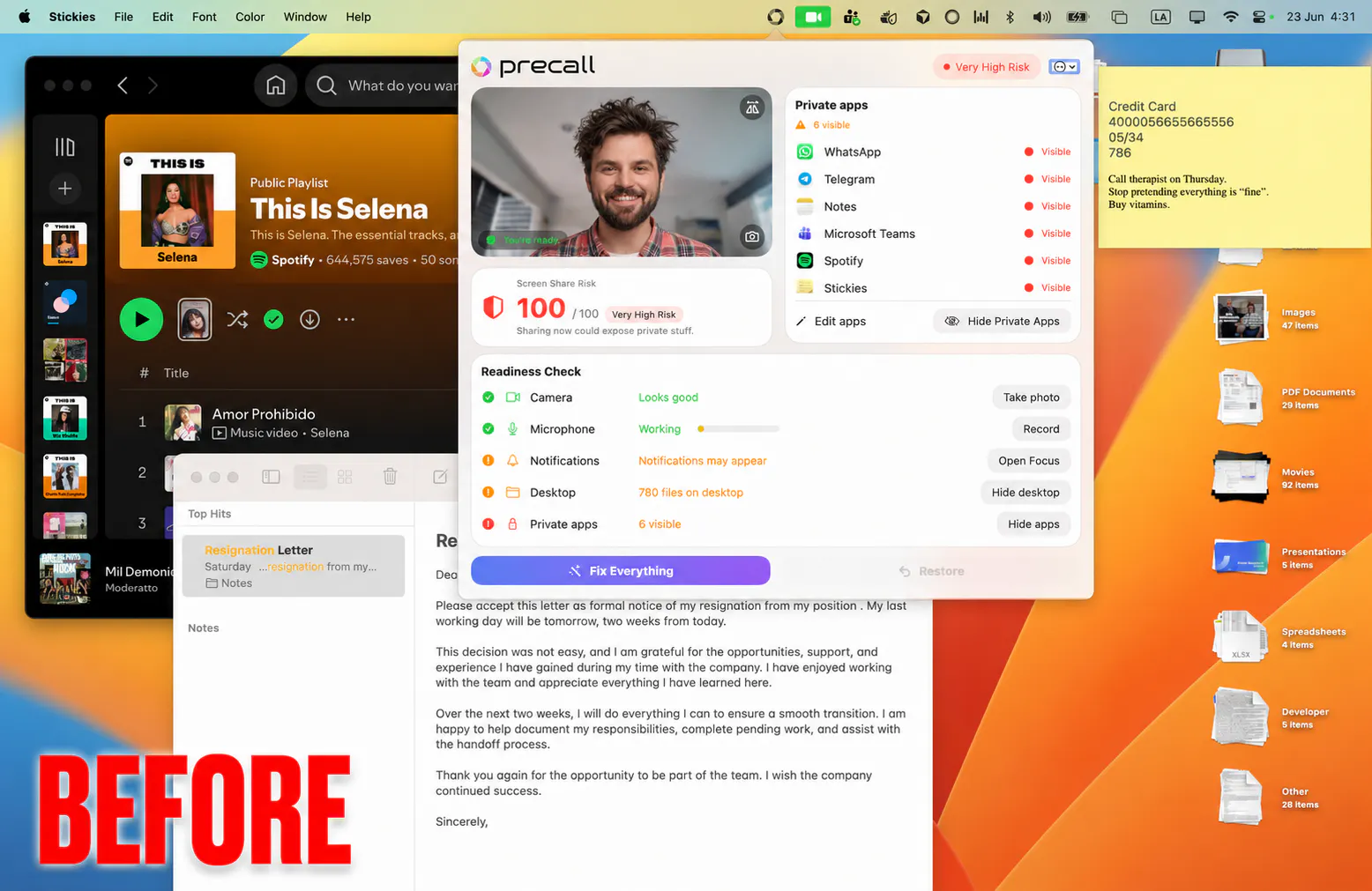This screenshot has width=1372, height=891.
Task: Open the Font menu
Action: click(x=205, y=17)
